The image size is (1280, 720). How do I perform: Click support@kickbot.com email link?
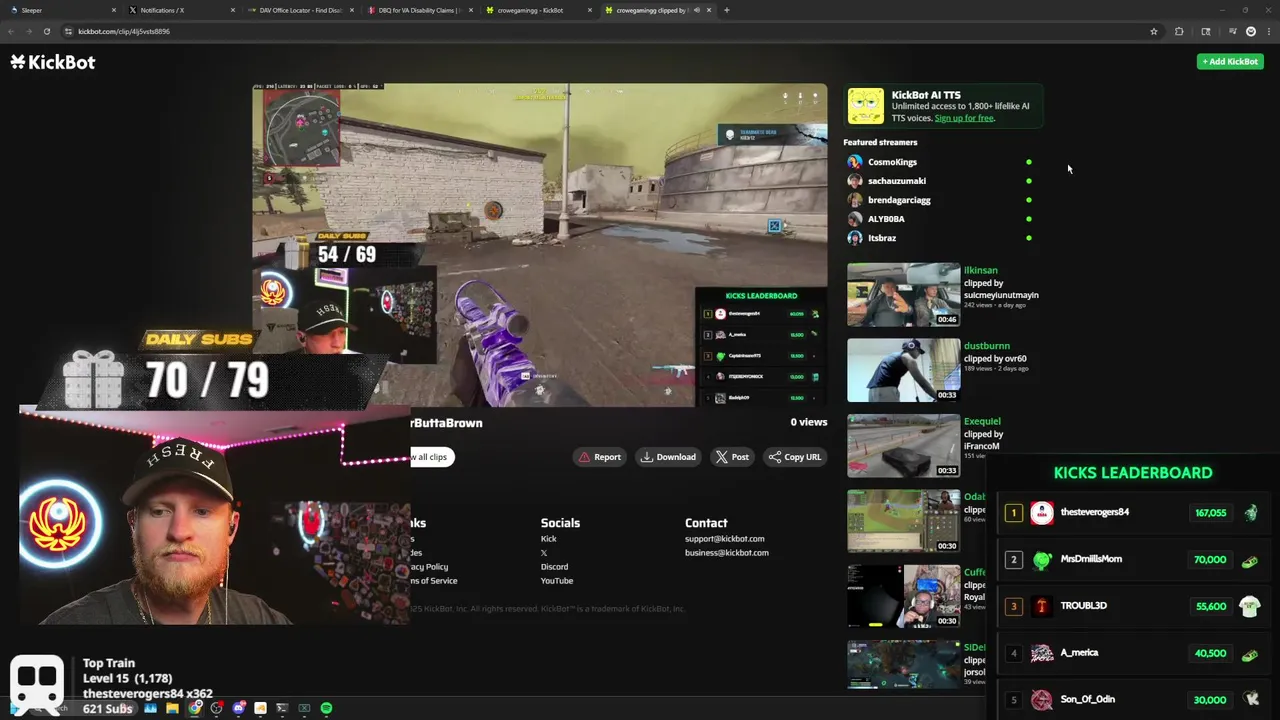pyautogui.click(x=725, y=539)
